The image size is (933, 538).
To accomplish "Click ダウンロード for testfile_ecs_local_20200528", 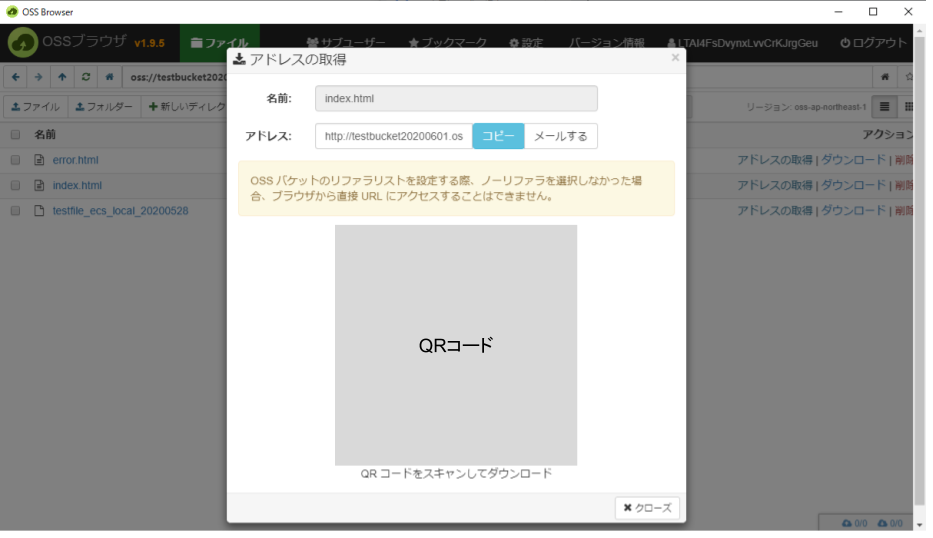I will (x=853, y=211).
